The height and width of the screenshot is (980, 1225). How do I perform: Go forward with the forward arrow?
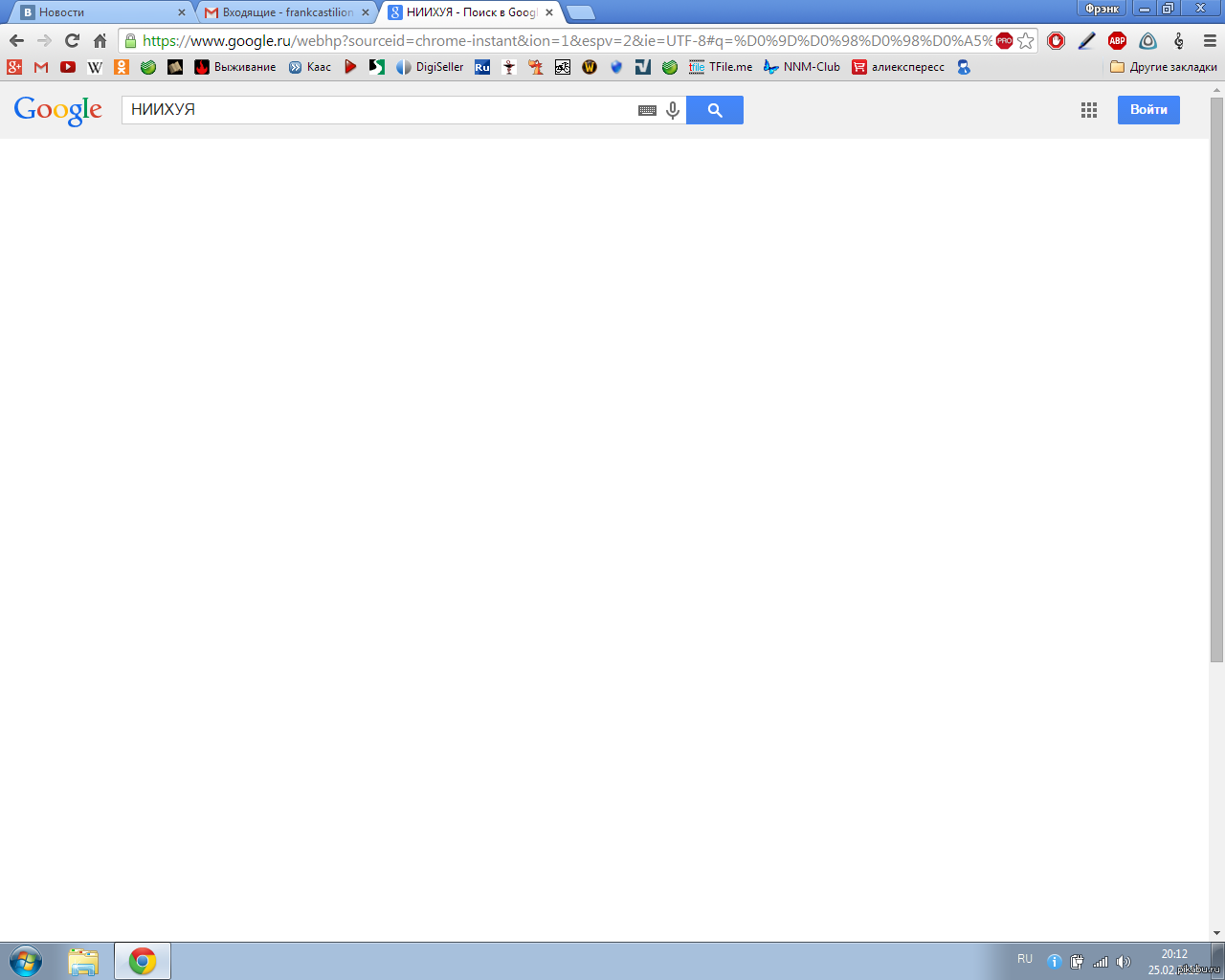point(44,40)
